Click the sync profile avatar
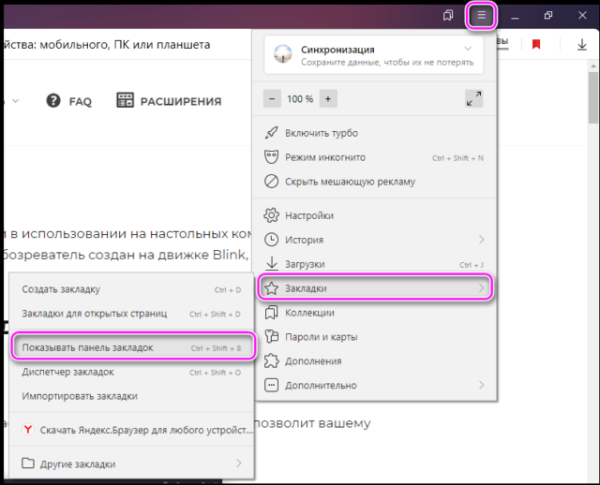 [283, 54]
